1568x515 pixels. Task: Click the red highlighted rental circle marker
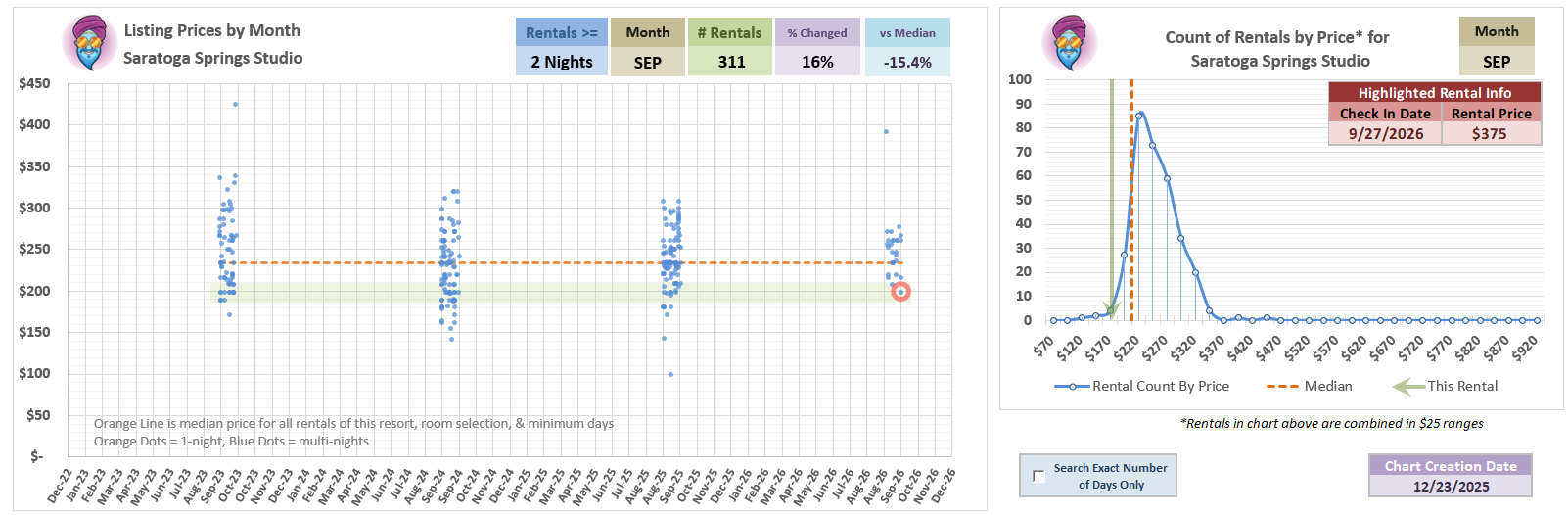click(900, 292)
